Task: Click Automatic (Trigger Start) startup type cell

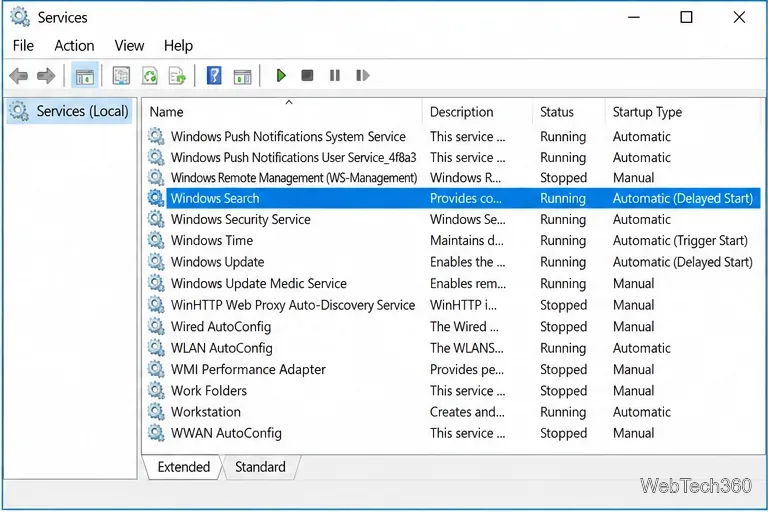Action: point(680,240)
